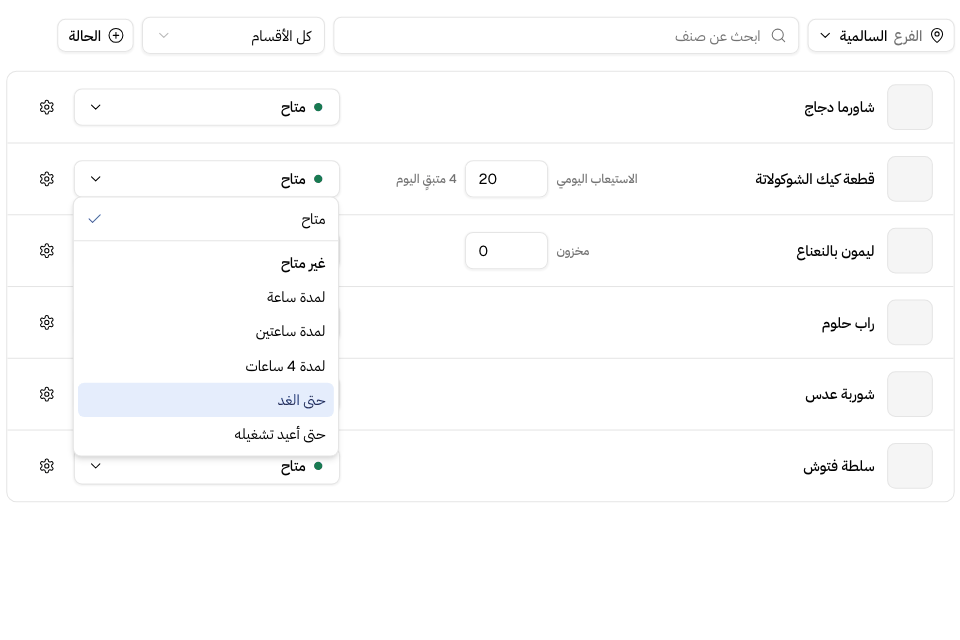
Task: Choose لمدة 4 ساعات from the dropdown
Action: click(206, 366)
